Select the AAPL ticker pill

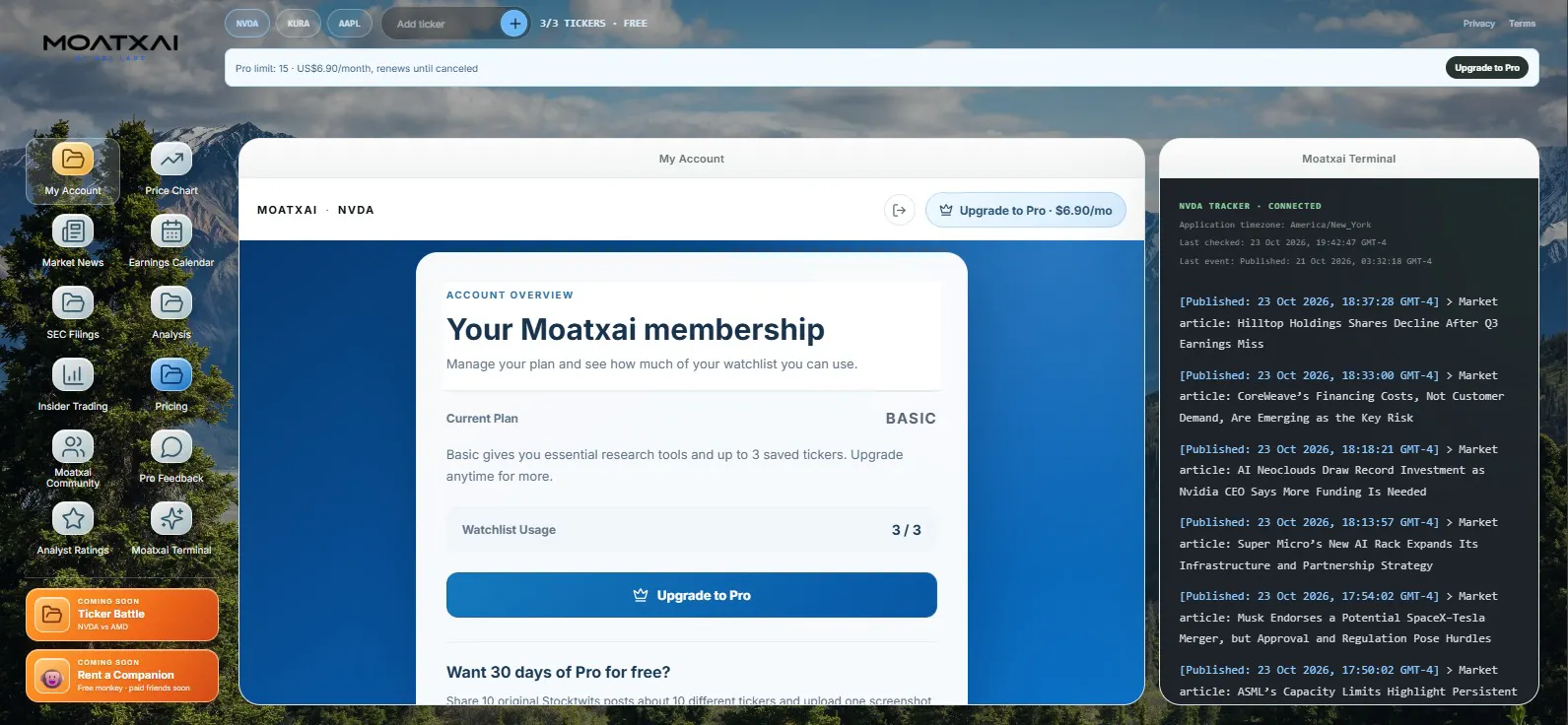point(349,23)
